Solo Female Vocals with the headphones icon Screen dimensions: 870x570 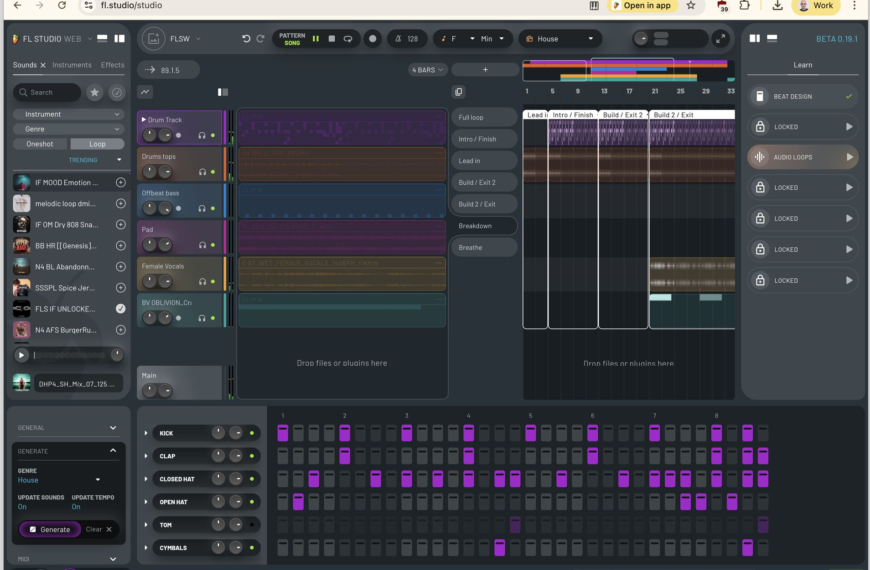coord(202,282)
